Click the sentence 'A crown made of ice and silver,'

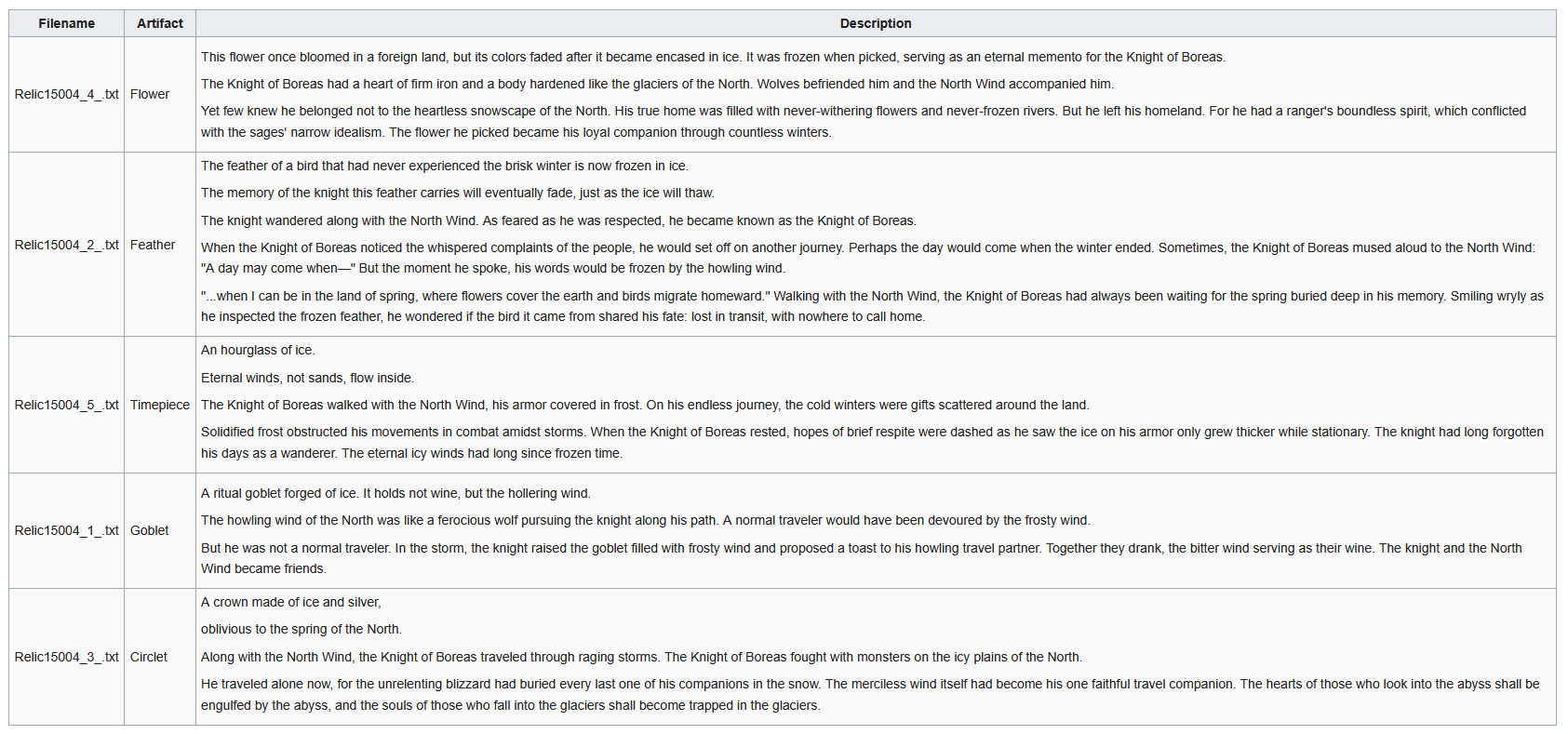[x=291, y=602]
